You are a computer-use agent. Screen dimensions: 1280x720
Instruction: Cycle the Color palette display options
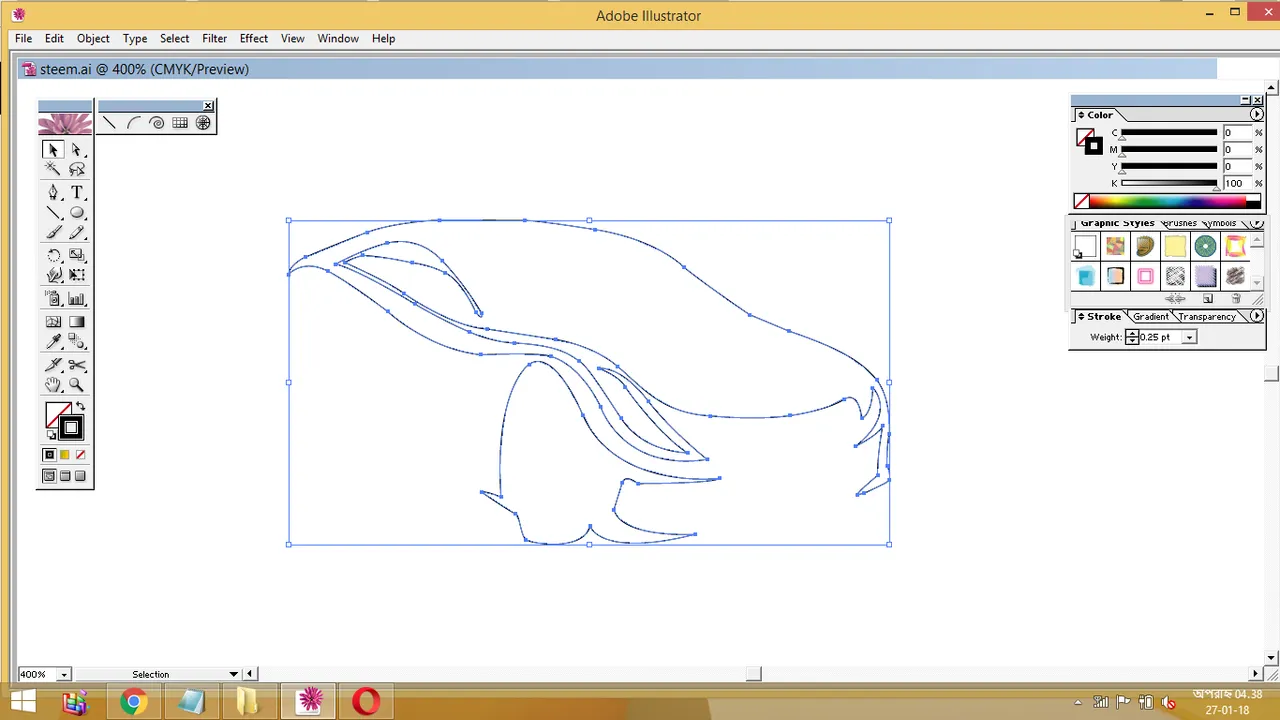pyautogui.click(x=1081, y=115)
